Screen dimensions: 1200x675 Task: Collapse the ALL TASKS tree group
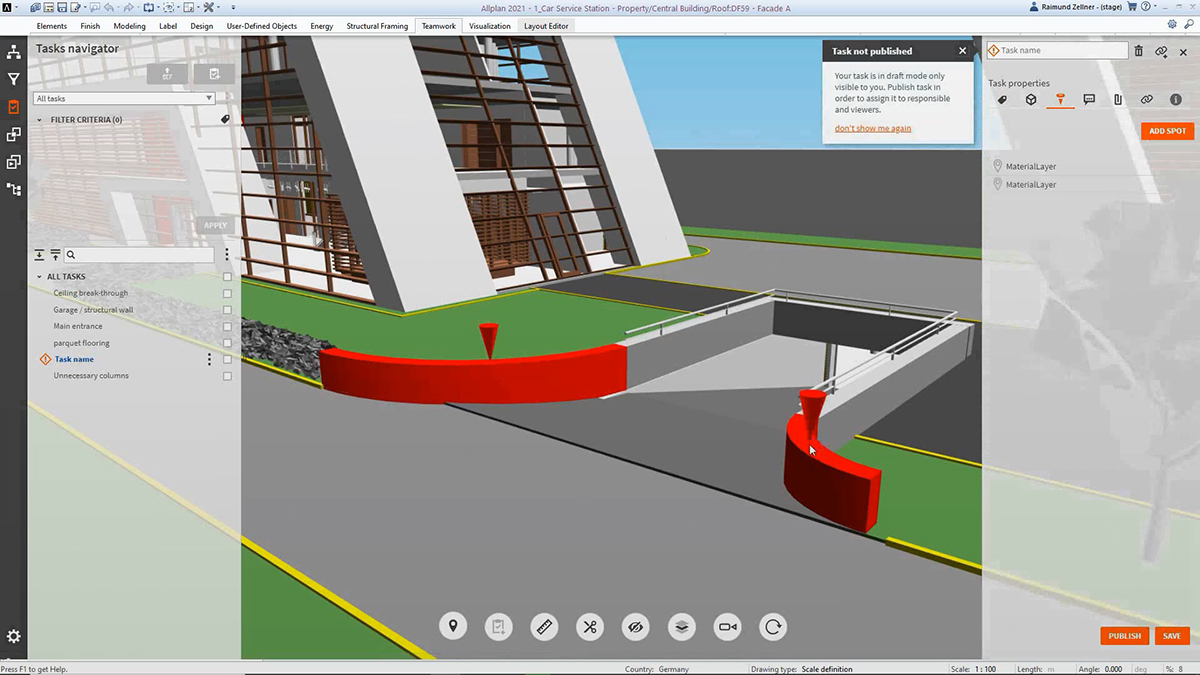pos(40,277)
